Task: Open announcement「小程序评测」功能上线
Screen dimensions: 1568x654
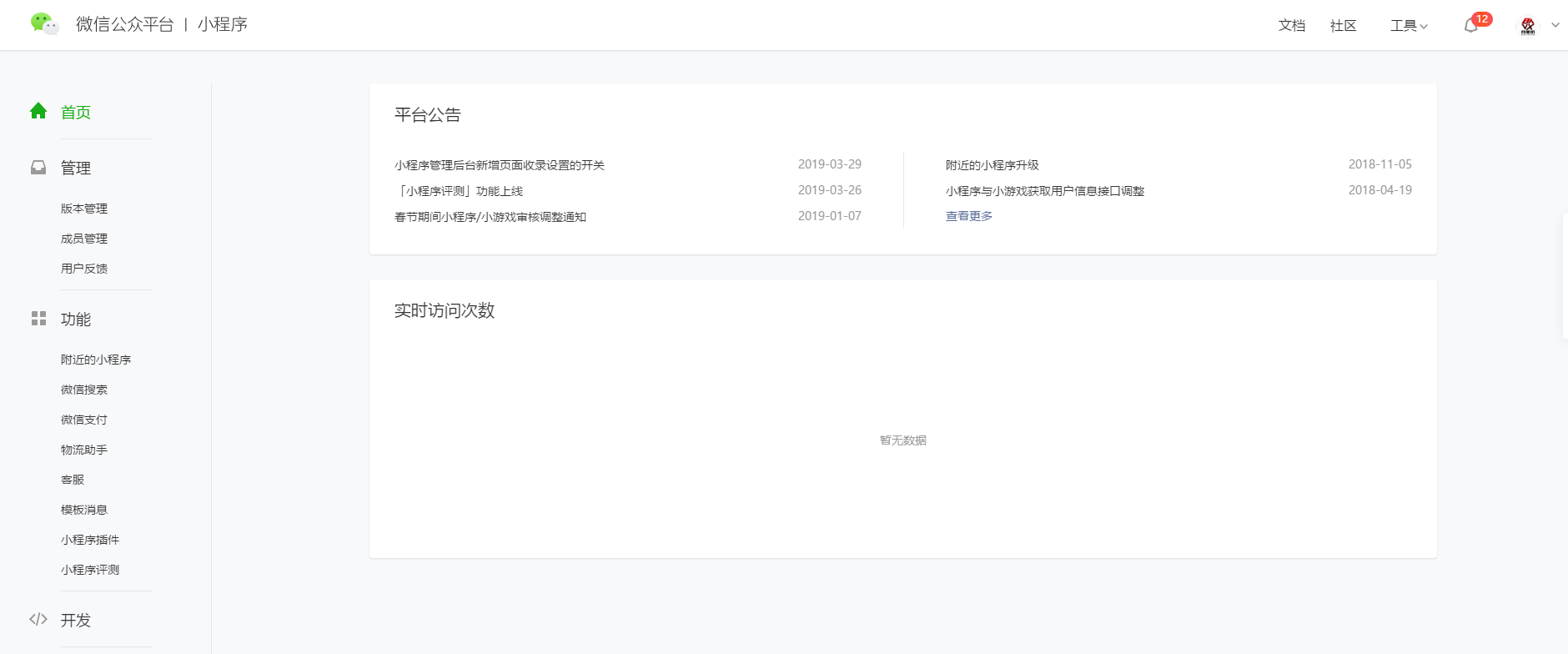Action: pos(459,191)
